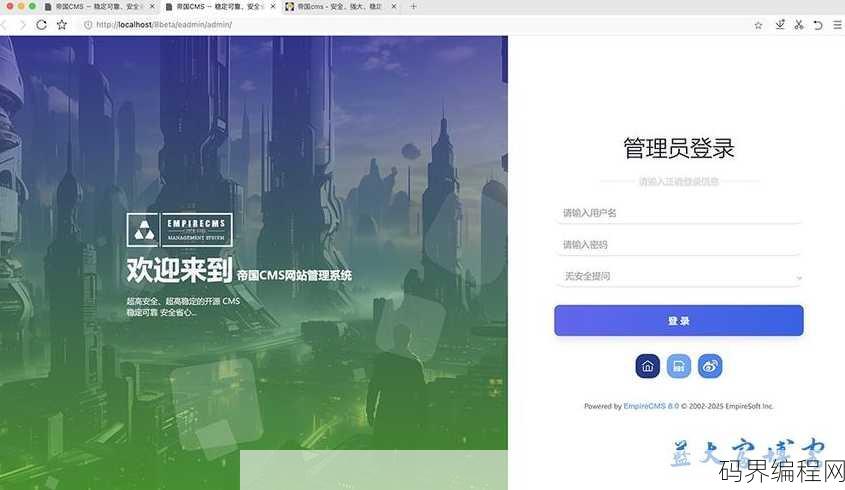Click the 管理员登录 heading text
845x490 pixels.
pyautogui.click(x=679, y=148)
